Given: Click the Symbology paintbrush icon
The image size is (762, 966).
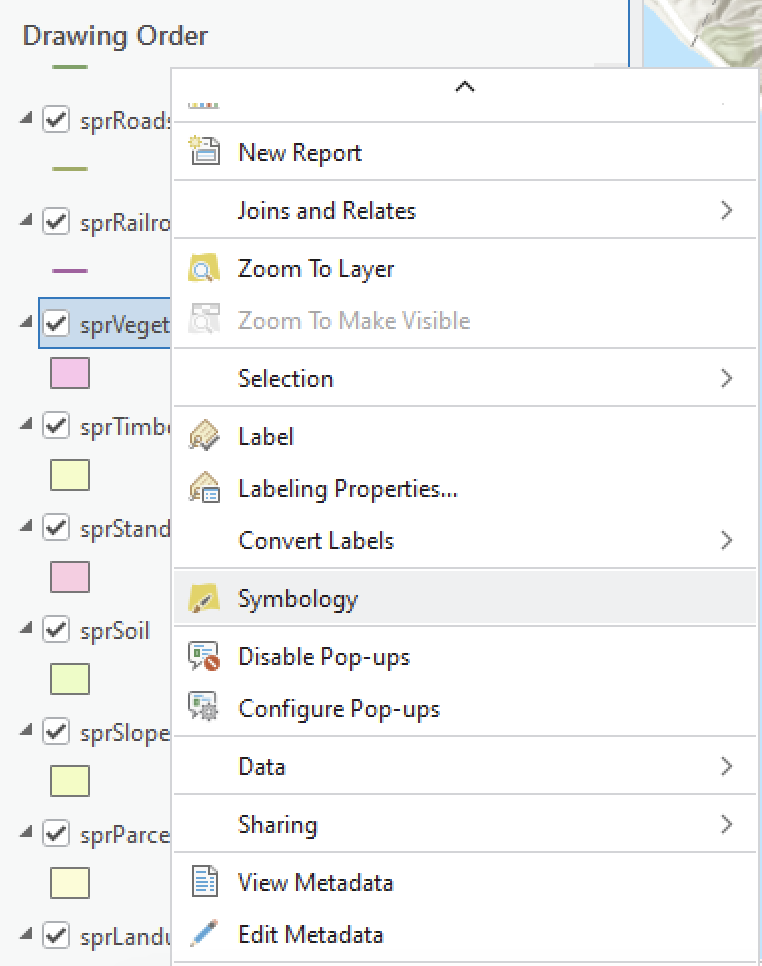Looking at the screenshot, I should [204, 599].
